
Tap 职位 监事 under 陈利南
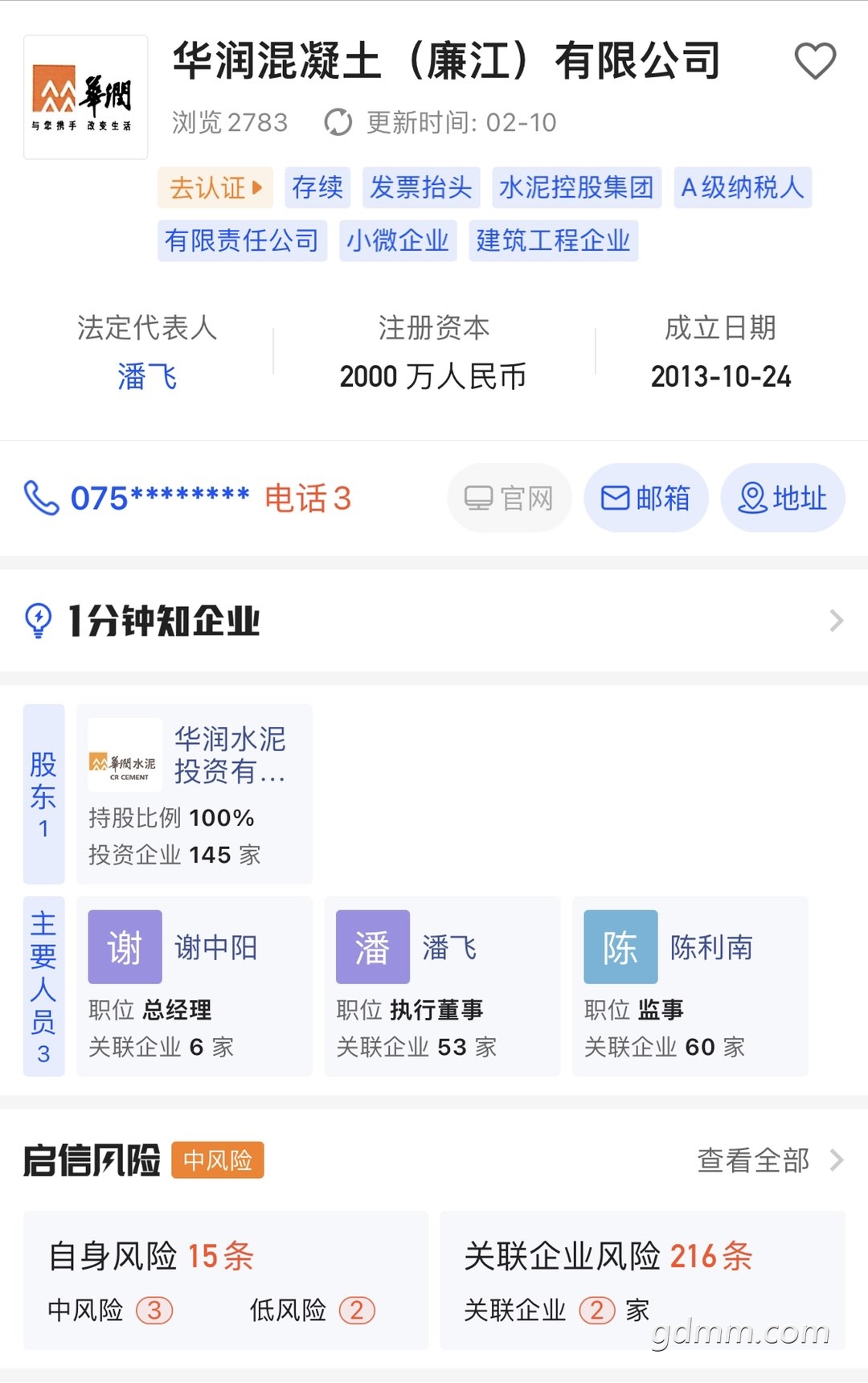point(634,1010)
